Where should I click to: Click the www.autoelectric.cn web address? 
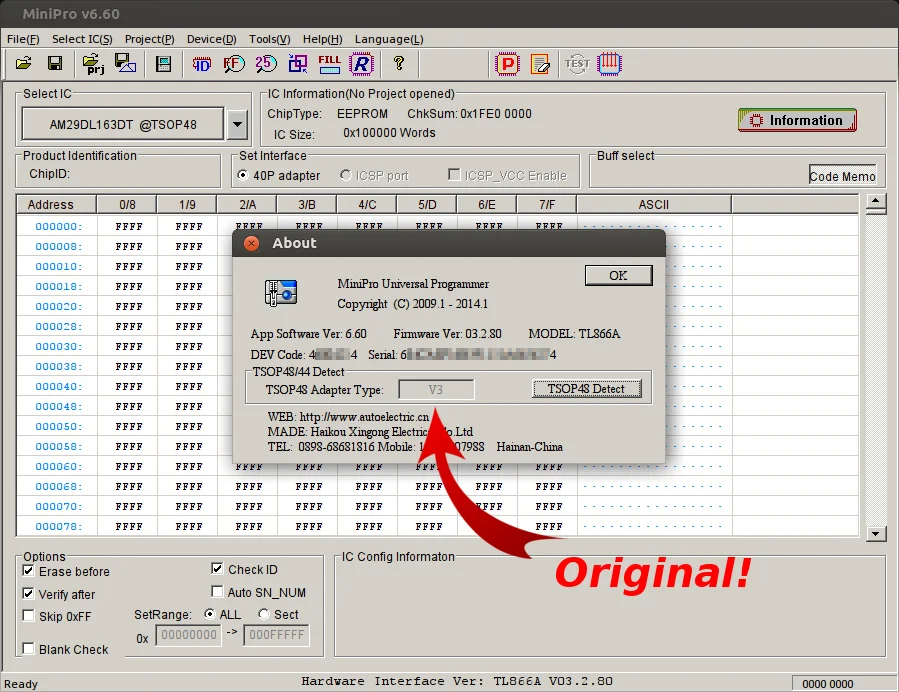[x=364, y=417]
